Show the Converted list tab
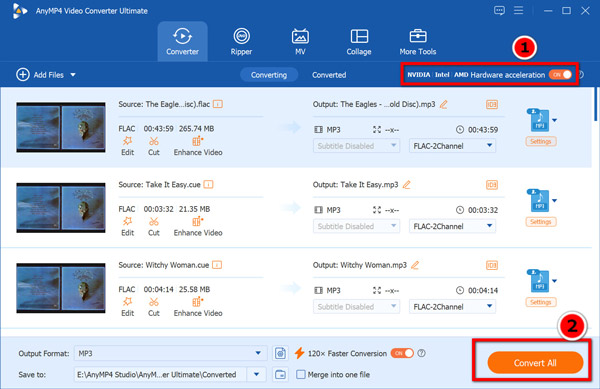The image size is (600, 389). pyautogui.click(x=329, y=75)
